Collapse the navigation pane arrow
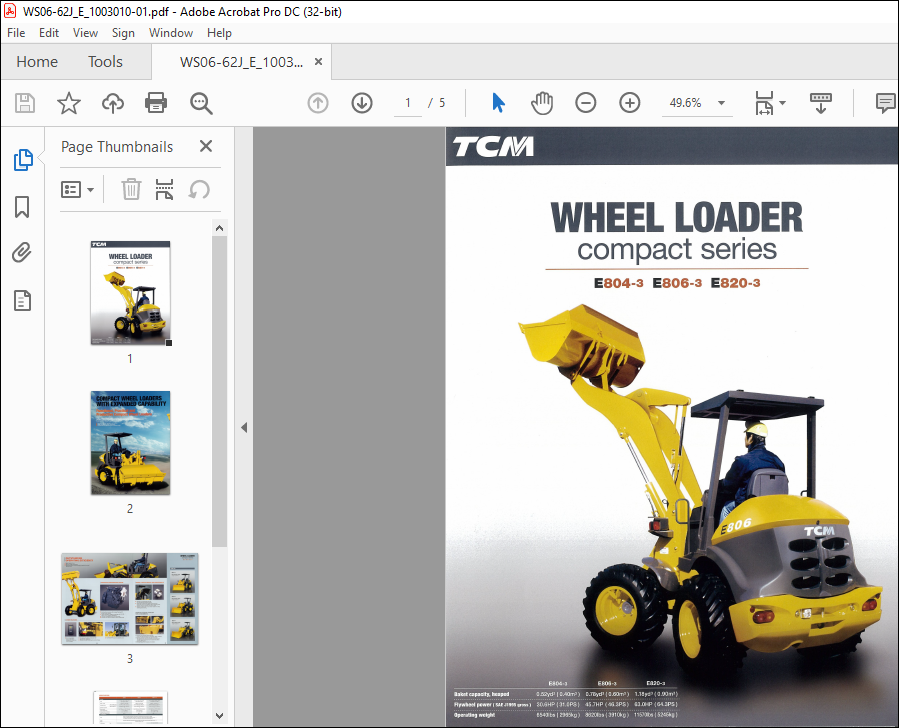The image size is (899, 728). tap(244, 428)
